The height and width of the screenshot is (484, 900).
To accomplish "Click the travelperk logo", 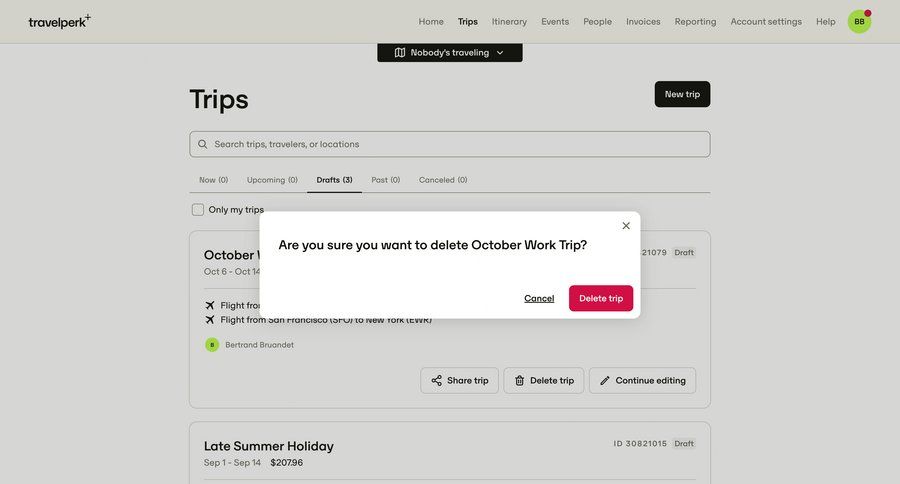I will pos(59,21).
